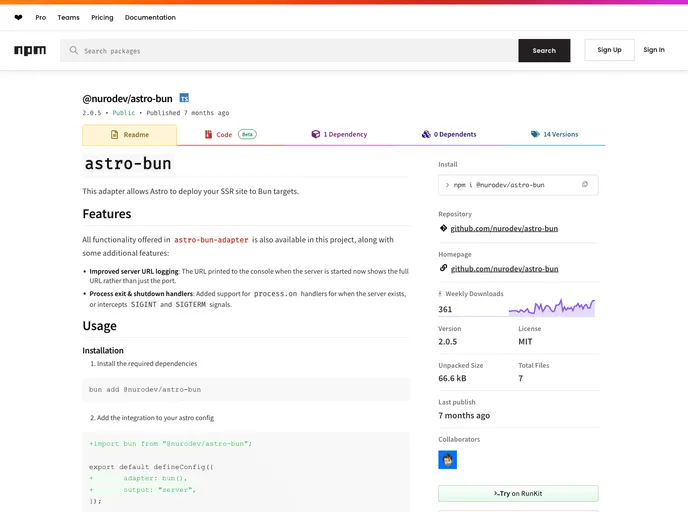Click the npm i @nurodev/astro-bun install box
Image resolution: width=688 pixels, height=512 pixels.
[518, 185]
